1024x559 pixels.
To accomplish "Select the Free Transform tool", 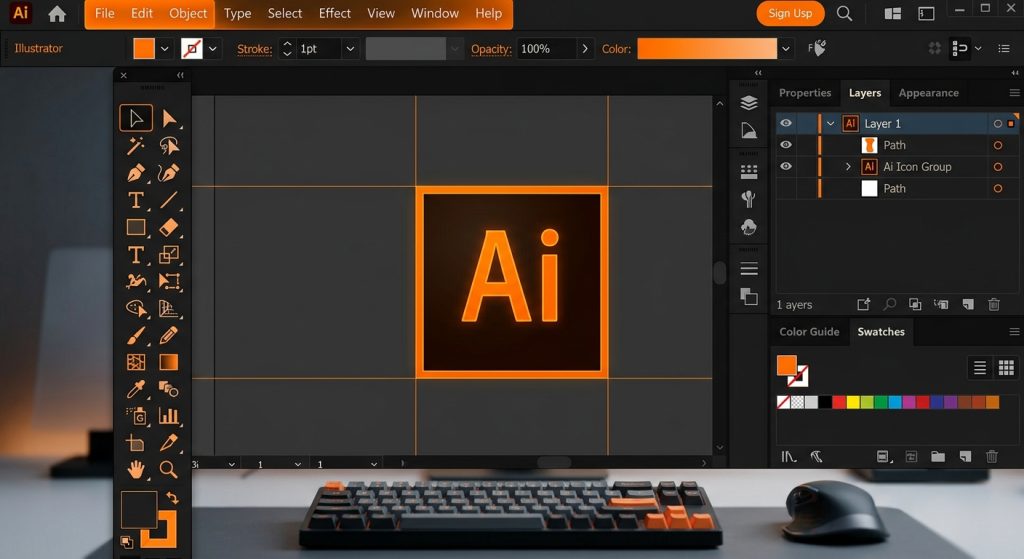I will pyautogui.click(x=169, y=281).
